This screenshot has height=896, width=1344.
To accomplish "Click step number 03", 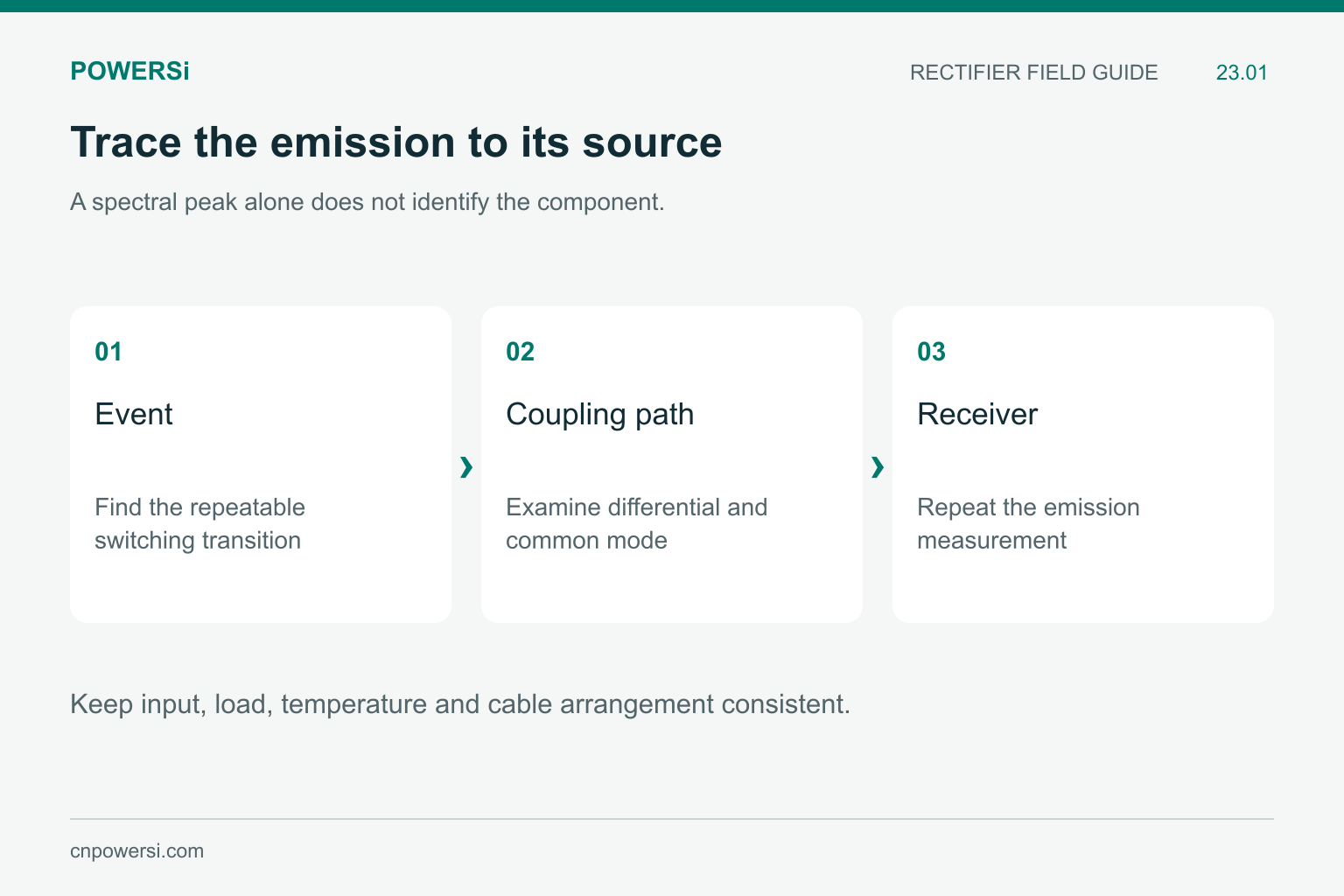I will pyautogui.click(x=932, y=352).
